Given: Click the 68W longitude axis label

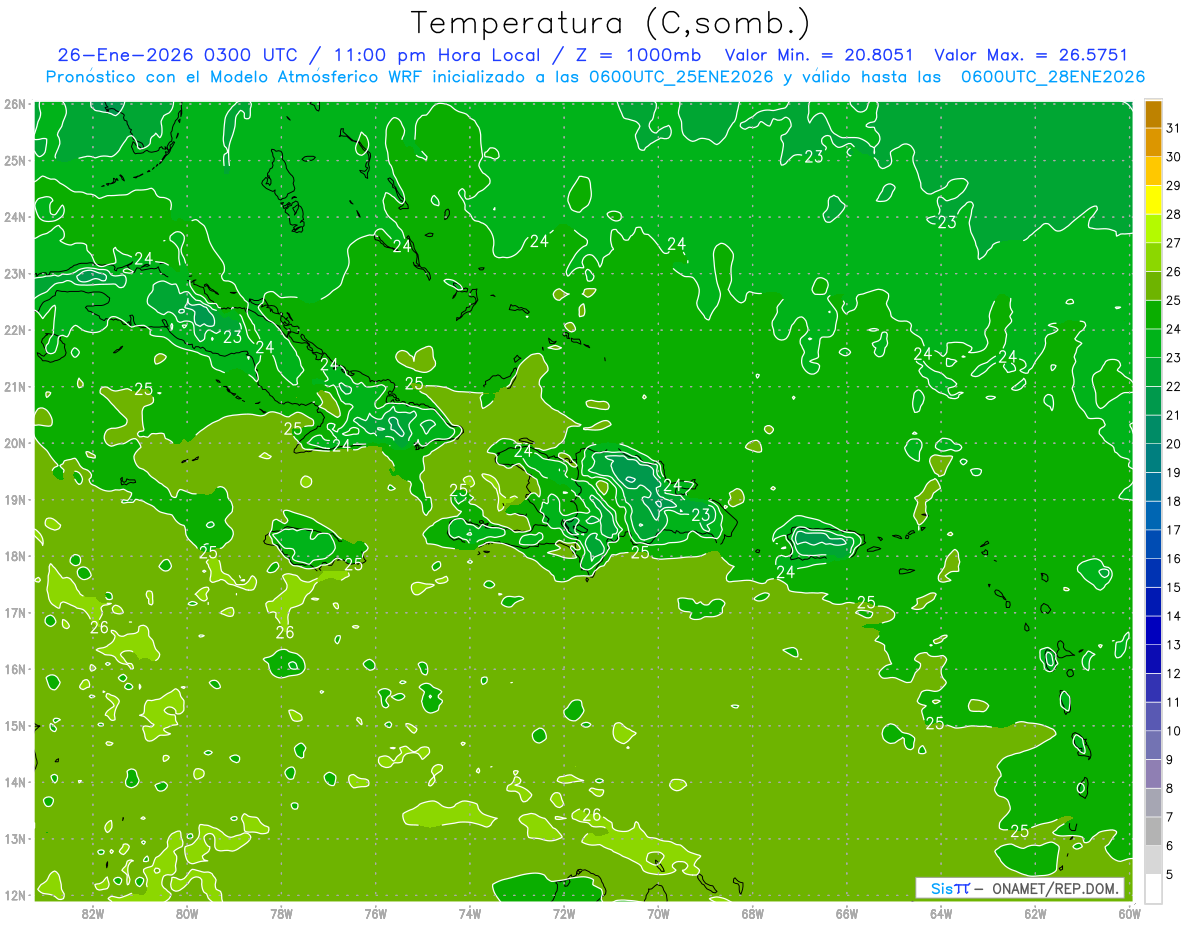Looking at the screenshot, I should click(752, 912).
